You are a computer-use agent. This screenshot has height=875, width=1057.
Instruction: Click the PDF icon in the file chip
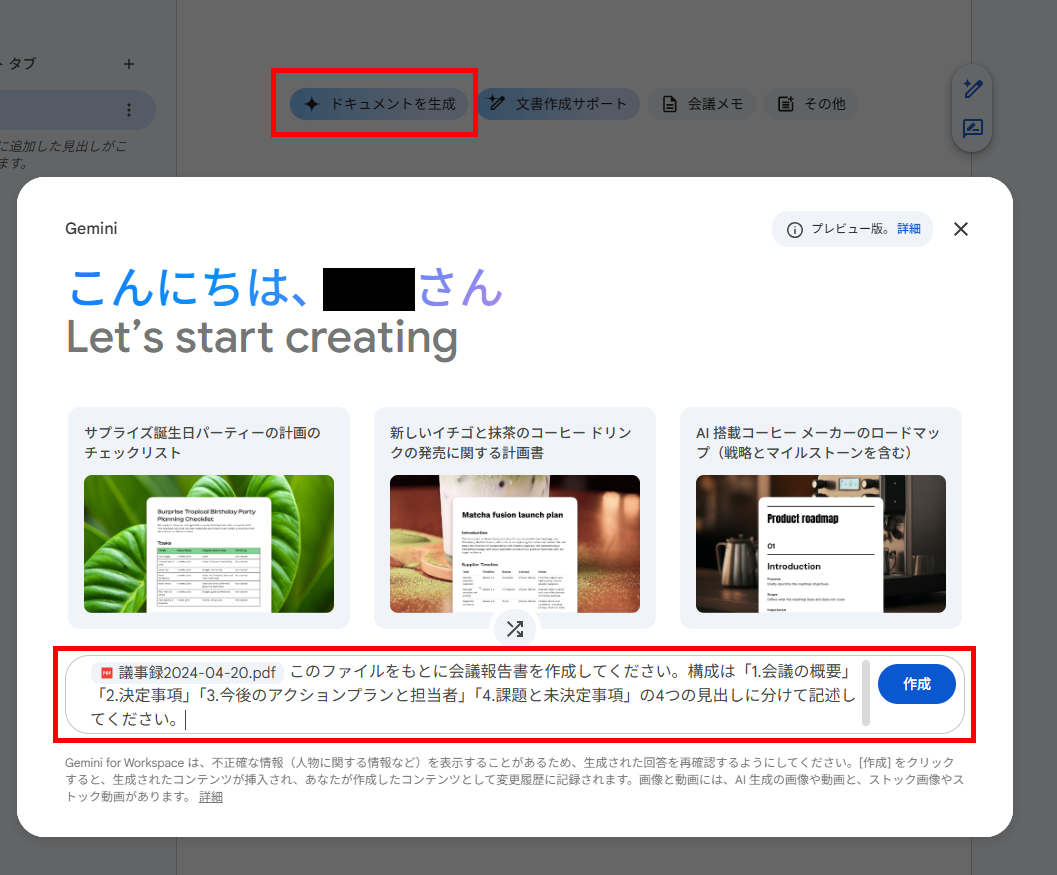click(x=107, y=673)
